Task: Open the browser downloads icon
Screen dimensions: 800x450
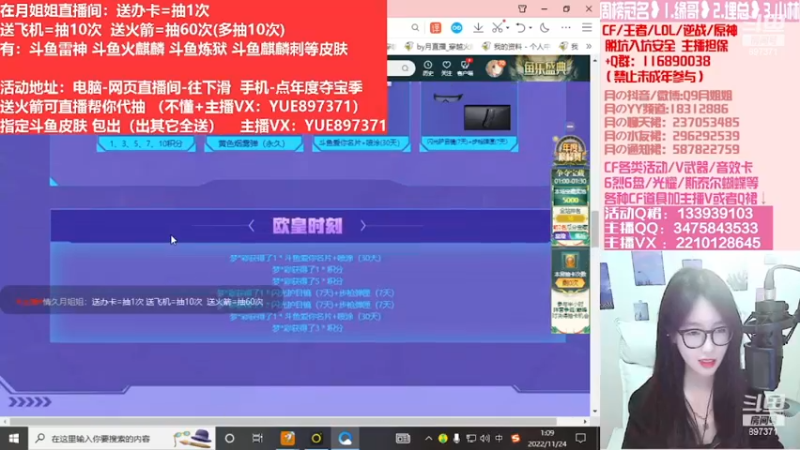Action: click(x=478, y=28)
